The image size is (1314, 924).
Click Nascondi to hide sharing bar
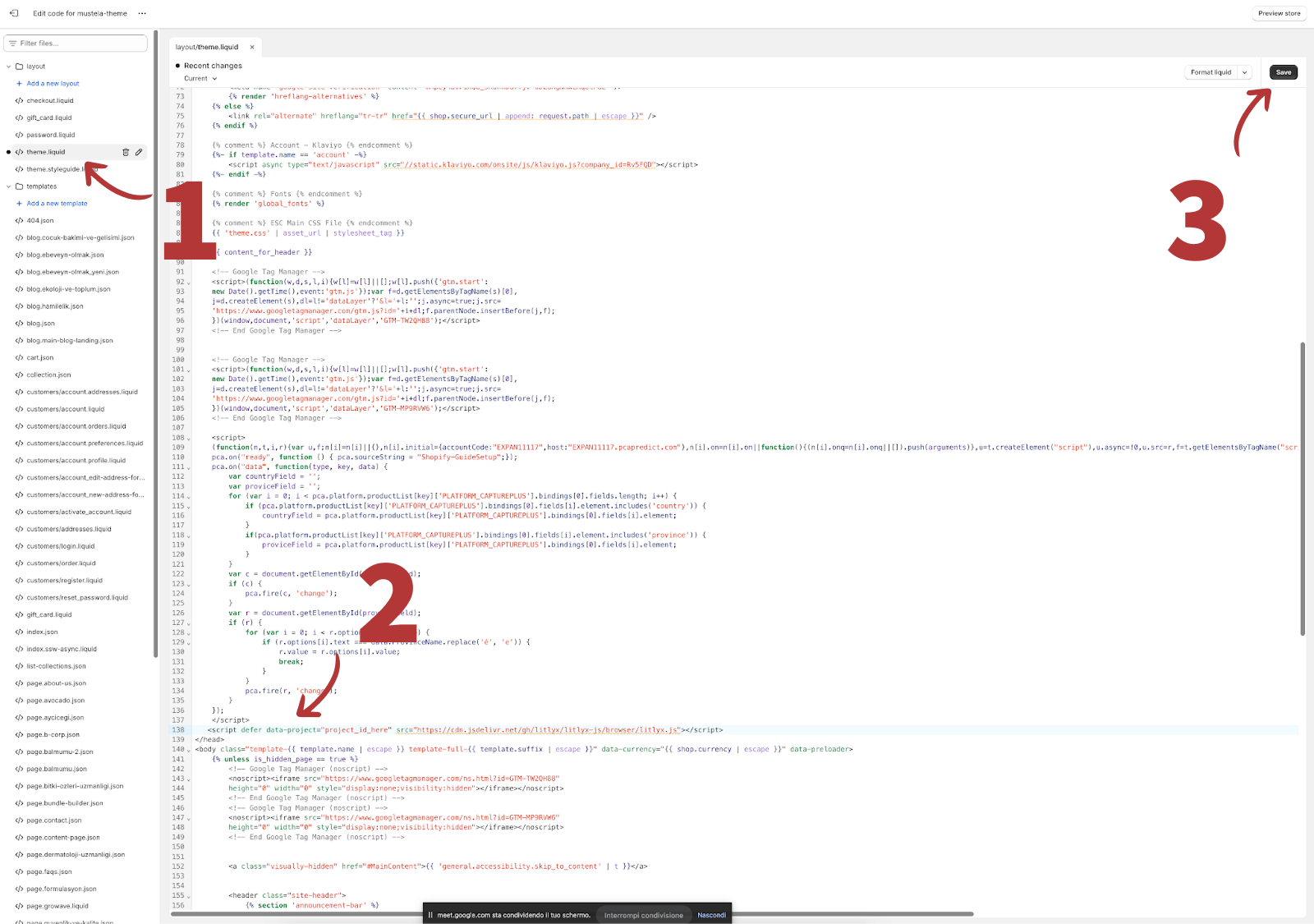[x=711, y=915]
